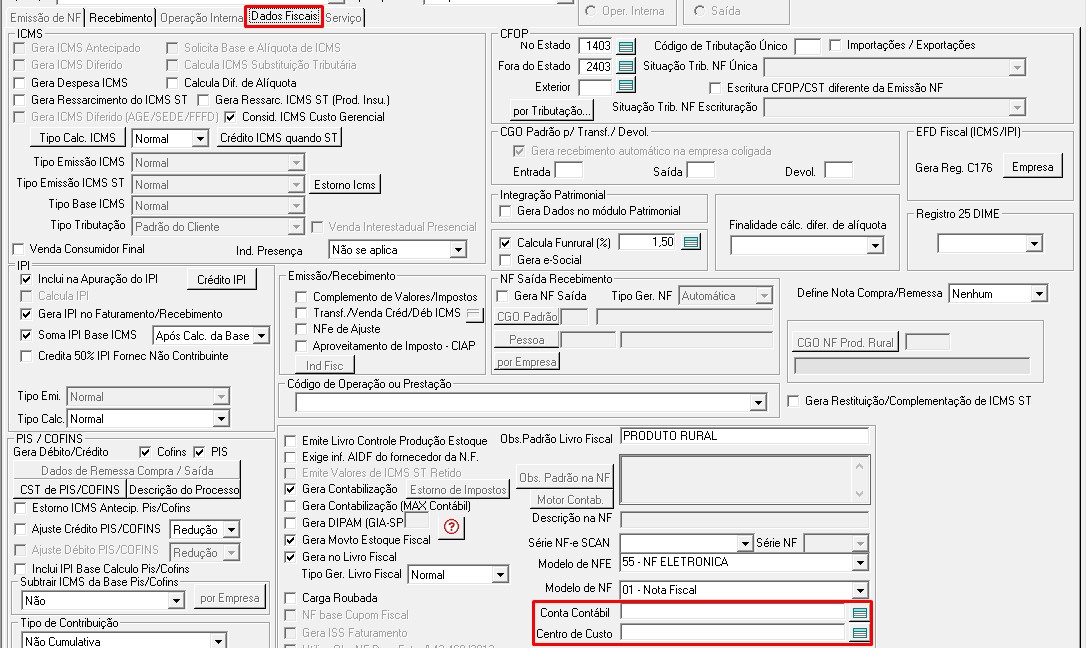Uncheck Calcula Funrural (%) checkbox
The width and height of the screenshot is (1086, 648).
[506, 243]
